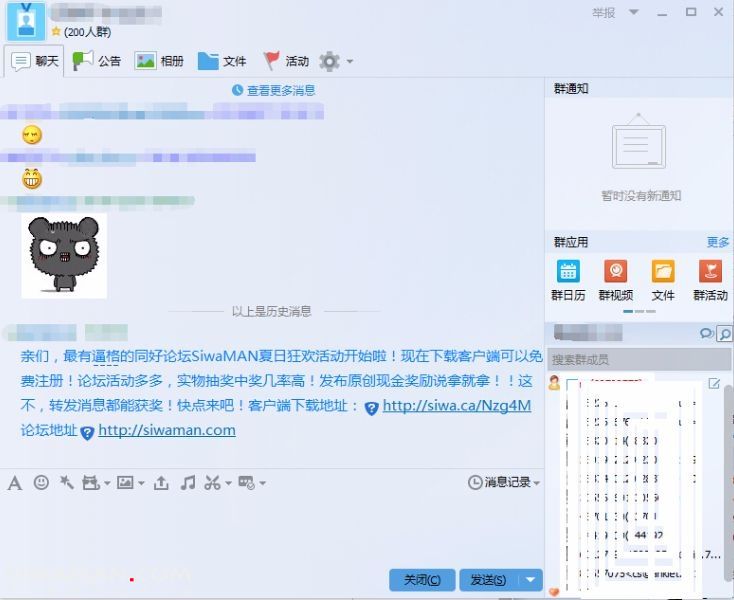
Task: Open the siwaman.com forum link
Action: pos(166,431)
